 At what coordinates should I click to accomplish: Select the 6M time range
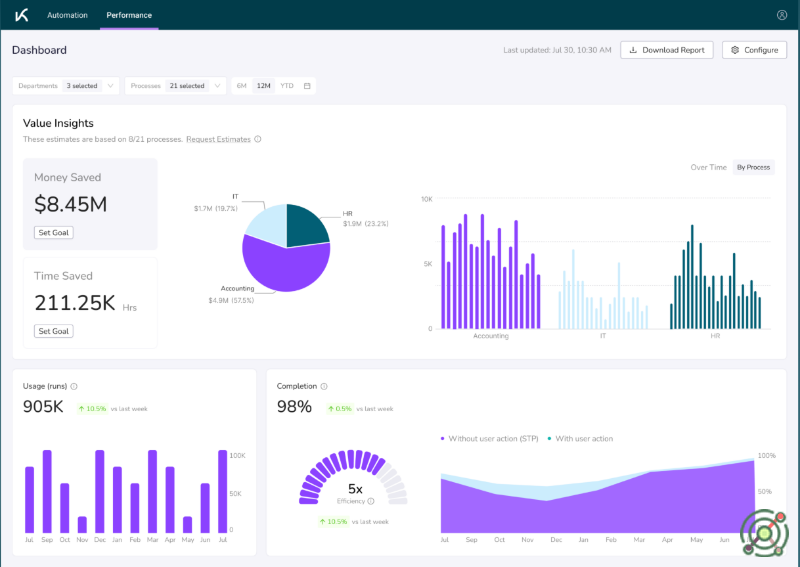pos(241,86)
